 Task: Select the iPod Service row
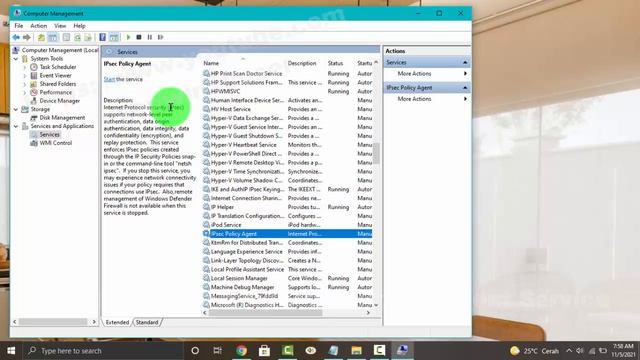tap(287, 225)
